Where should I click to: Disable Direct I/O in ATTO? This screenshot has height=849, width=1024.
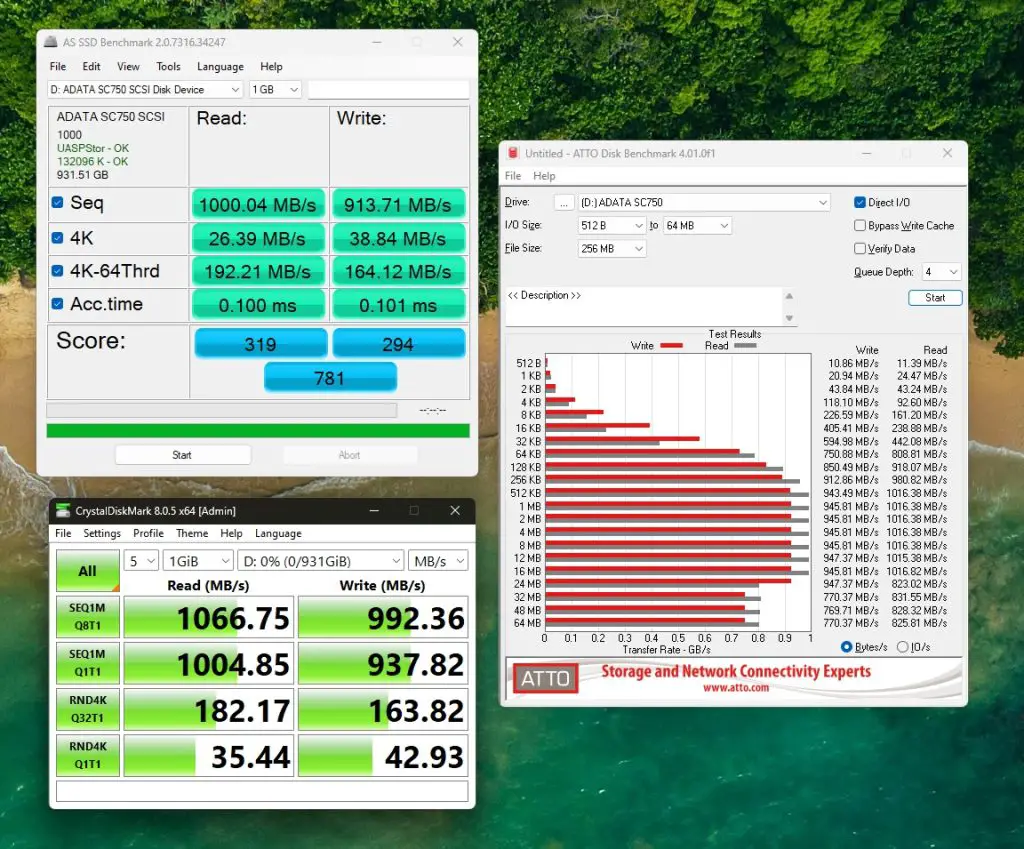click(x=859, y=202)
